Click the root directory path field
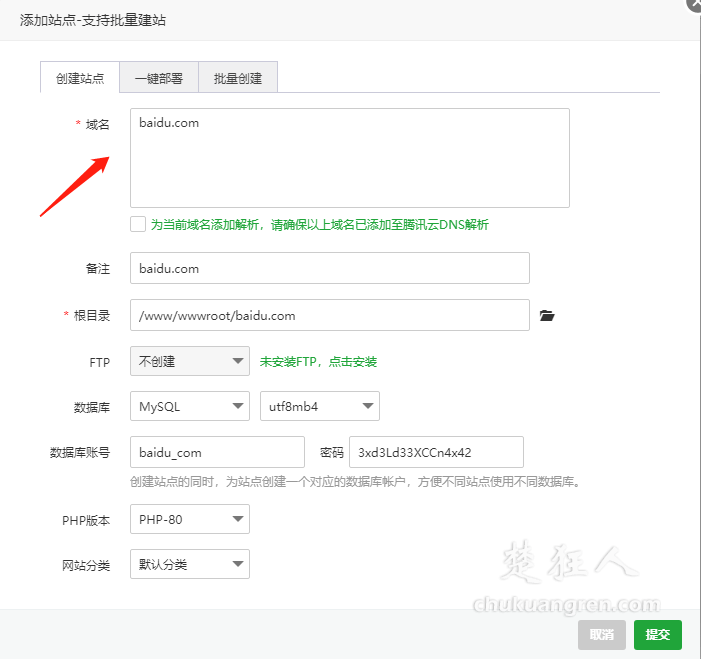The image size is (701, 659). coord(329,315)
